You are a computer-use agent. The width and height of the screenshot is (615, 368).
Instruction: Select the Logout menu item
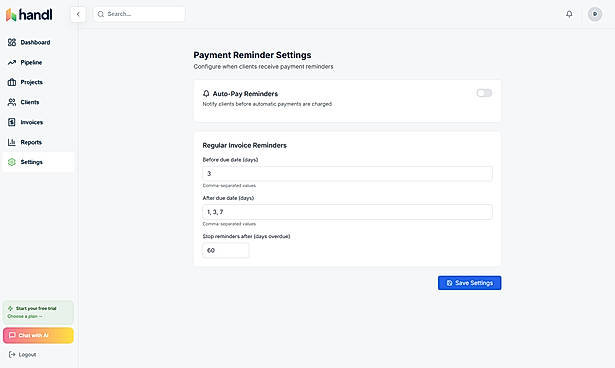[x=23, y=355]
